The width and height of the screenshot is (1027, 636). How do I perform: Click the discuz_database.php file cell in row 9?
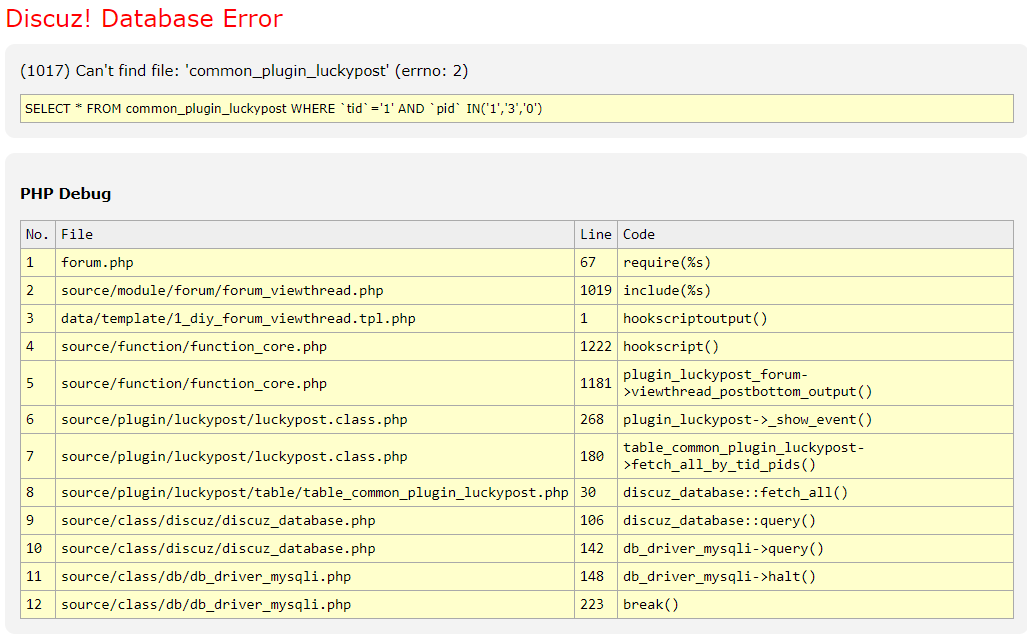[x=315, y=521]
